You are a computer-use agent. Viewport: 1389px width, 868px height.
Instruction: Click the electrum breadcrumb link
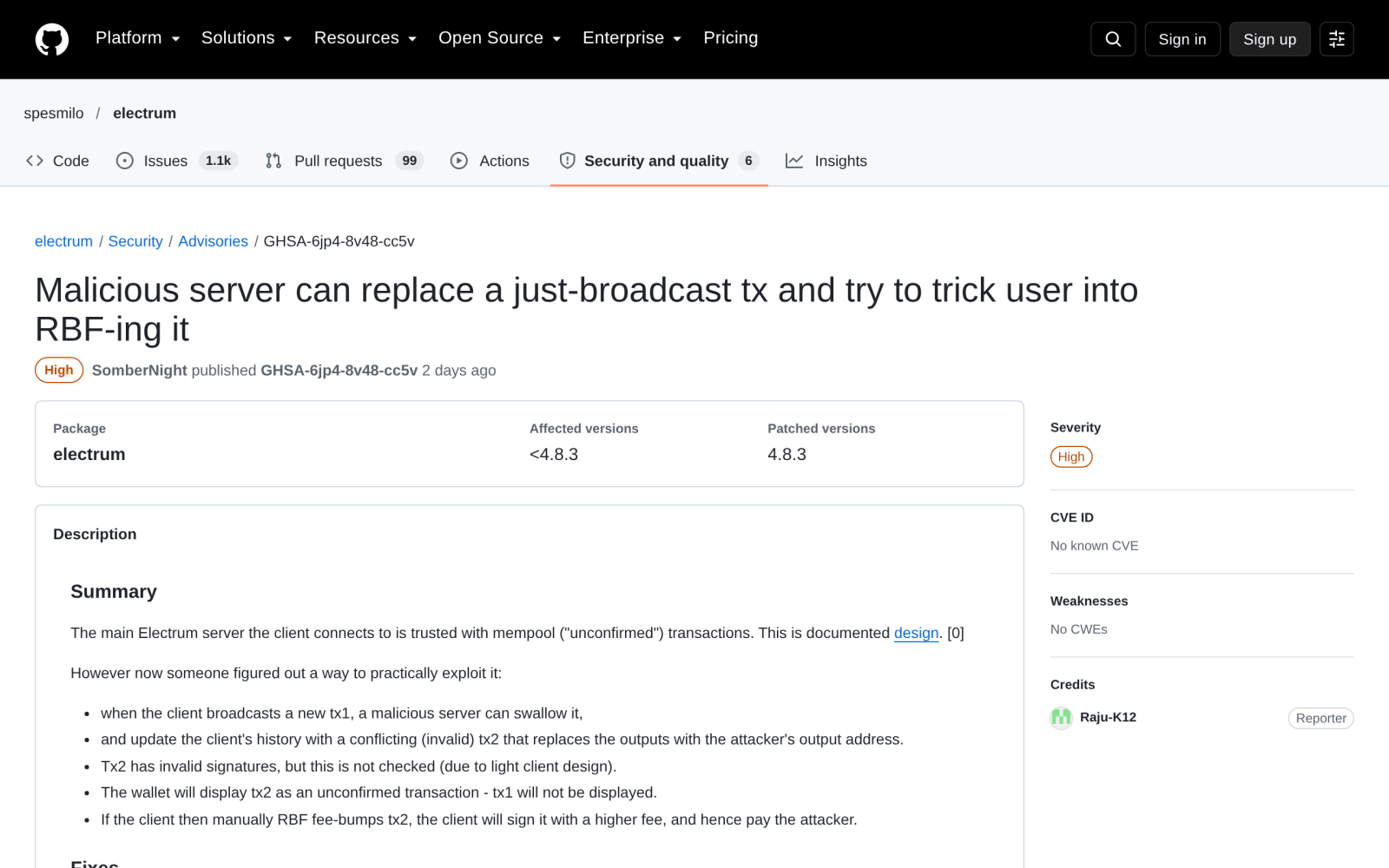pos(63,241)
